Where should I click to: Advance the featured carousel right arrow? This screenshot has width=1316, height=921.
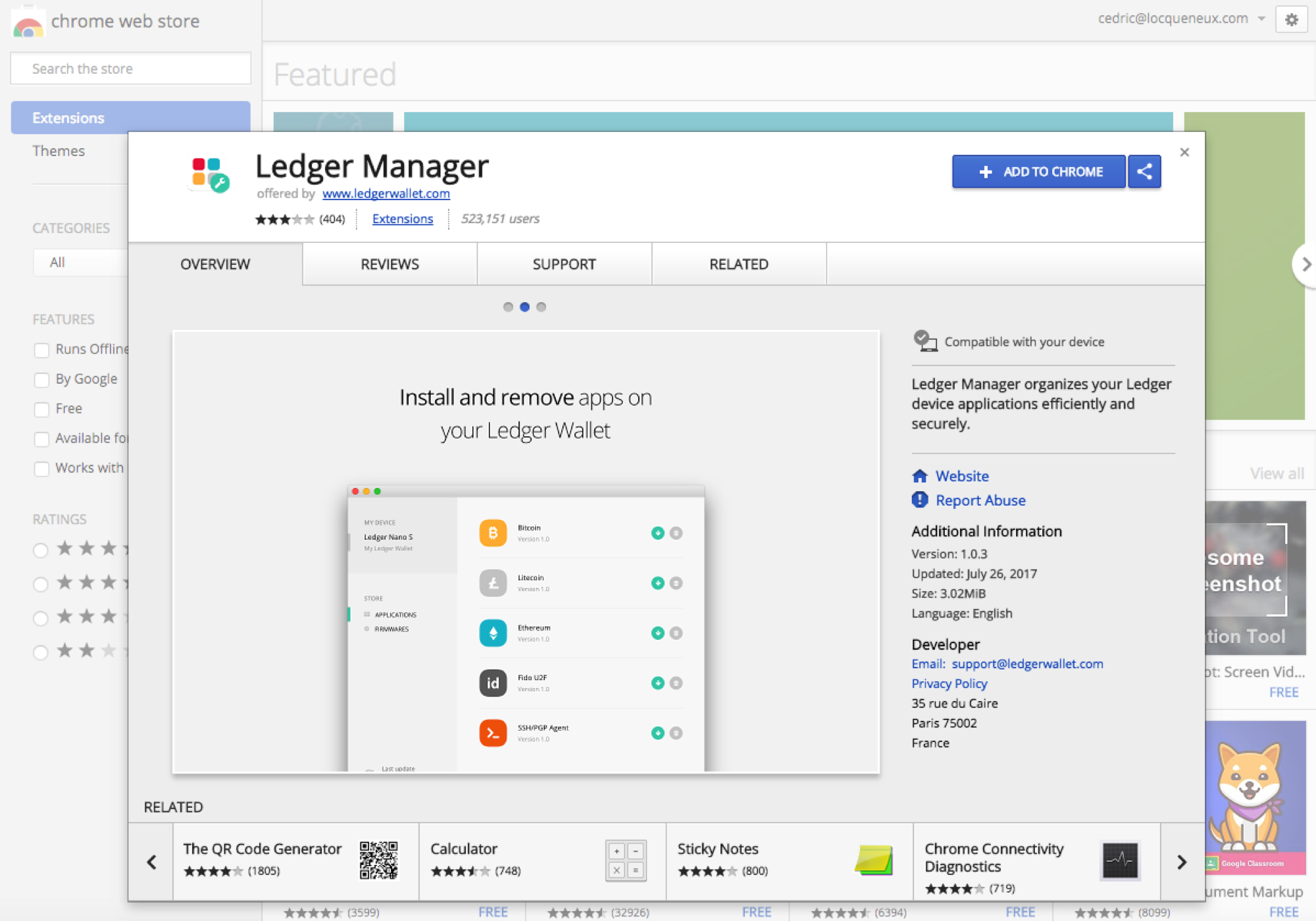(1305, 264)
